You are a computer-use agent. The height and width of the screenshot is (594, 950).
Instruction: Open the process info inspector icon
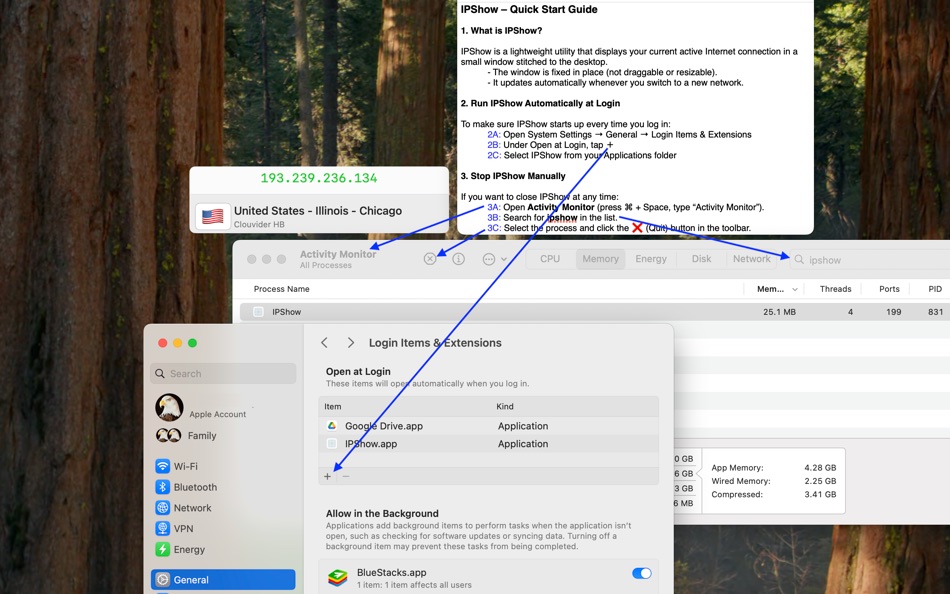click(x=458, y=258)
